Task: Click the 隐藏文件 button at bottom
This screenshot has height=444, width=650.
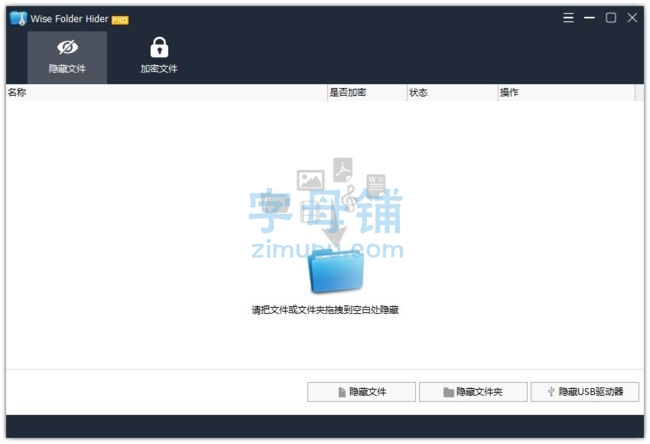Action: click(361, 392)
